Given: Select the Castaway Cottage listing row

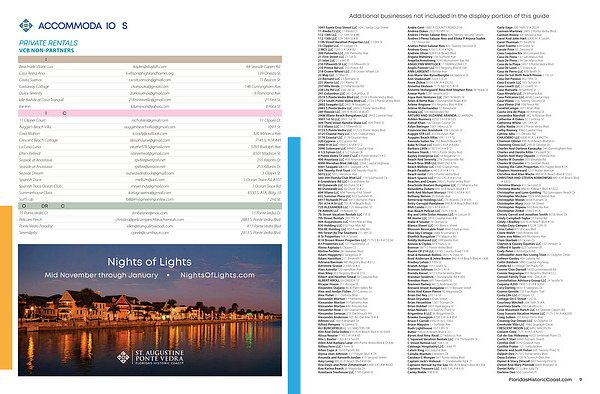Looking at the screenshot, I should pos(150,86).
